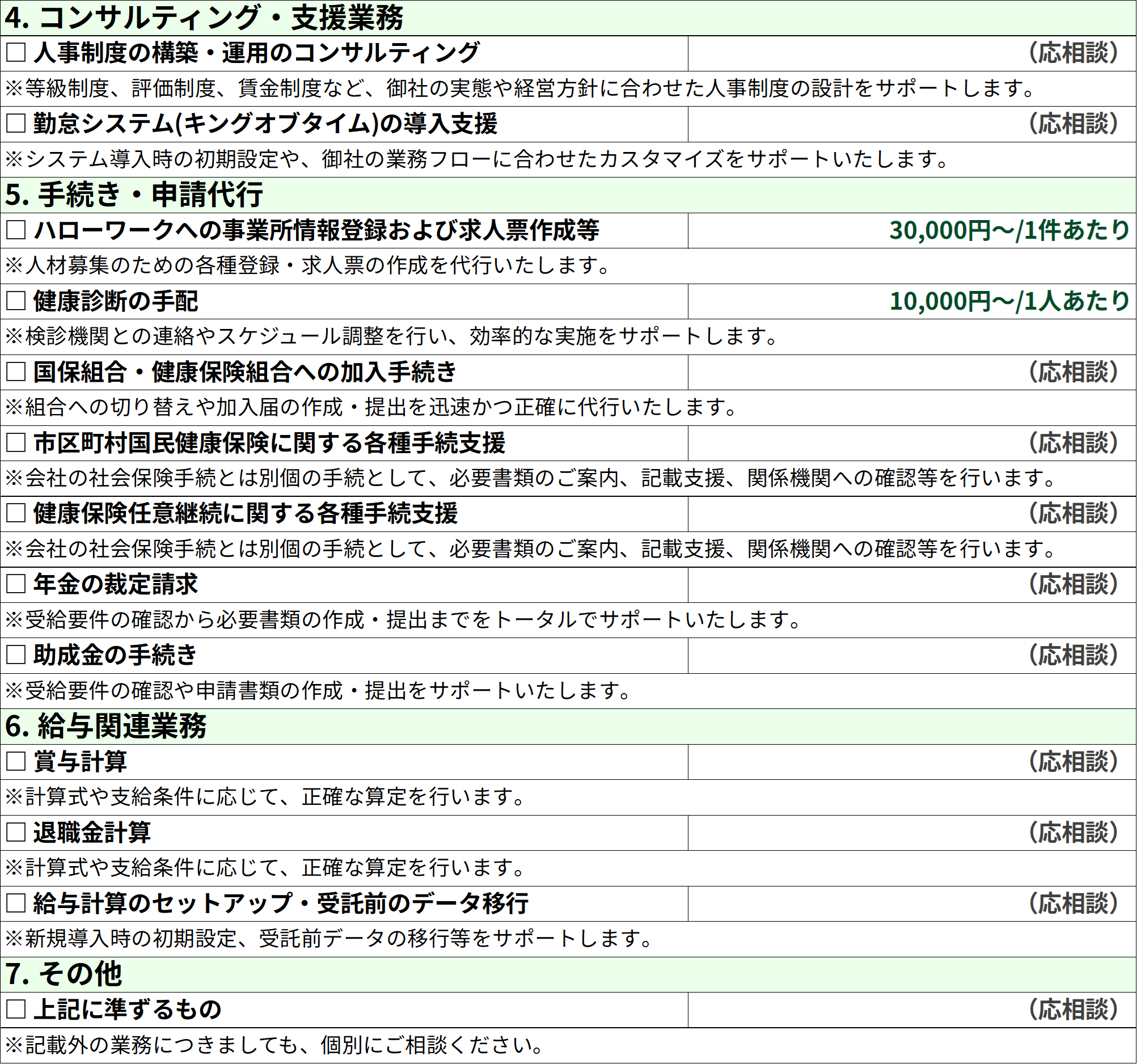Tick the 賞与計算 checkbox
The width and height of the screenshot is (1137, 1064).
pos(16,761)
